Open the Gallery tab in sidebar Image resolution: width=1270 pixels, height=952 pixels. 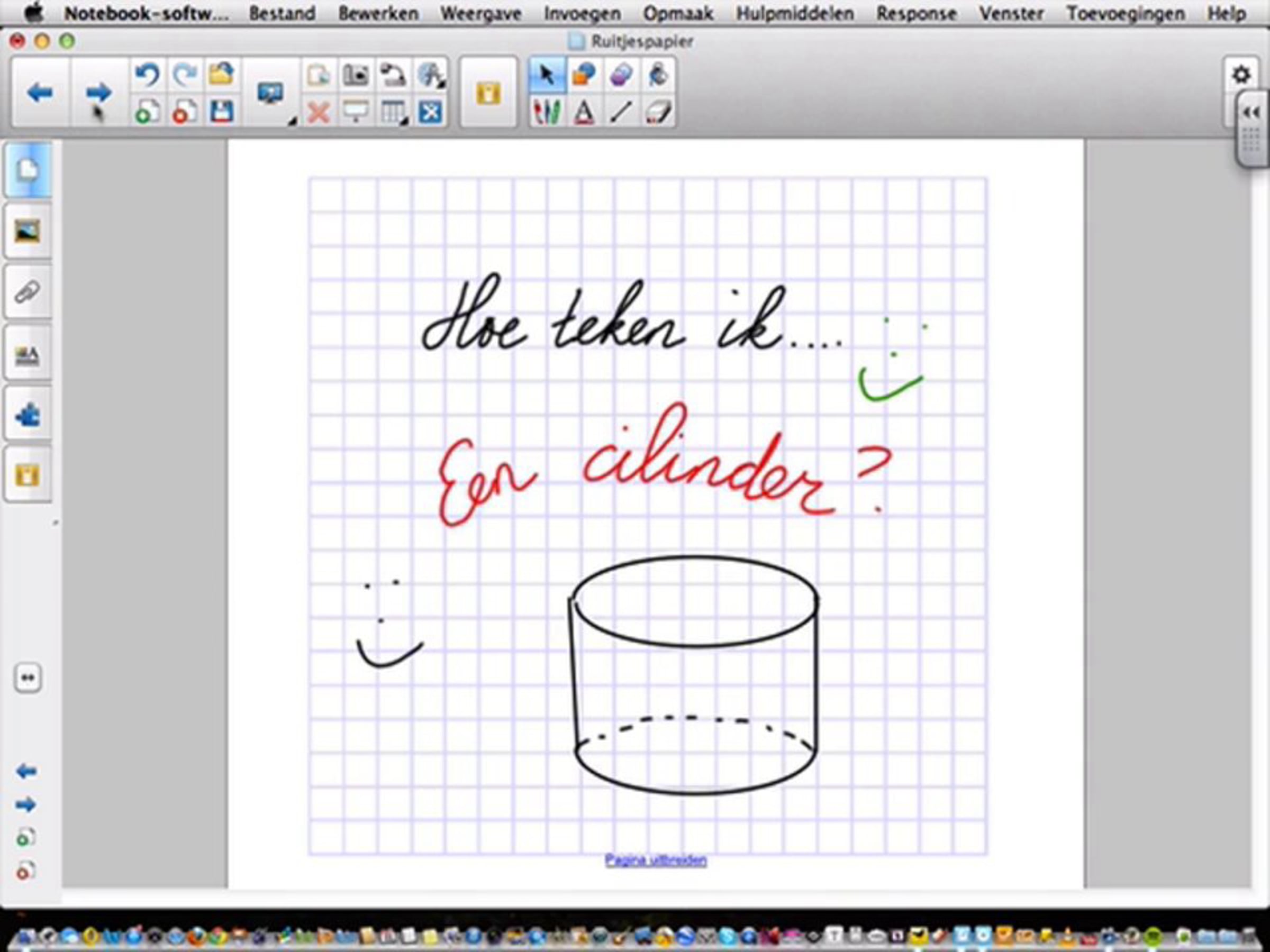pos(28,231)
